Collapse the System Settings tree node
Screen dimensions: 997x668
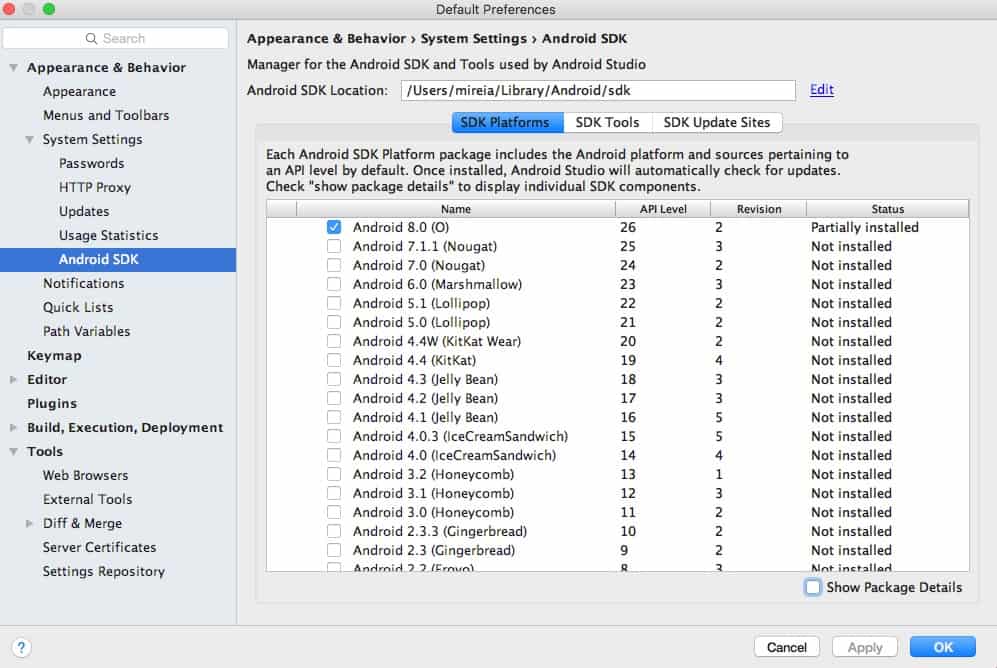tap(29, 139)
